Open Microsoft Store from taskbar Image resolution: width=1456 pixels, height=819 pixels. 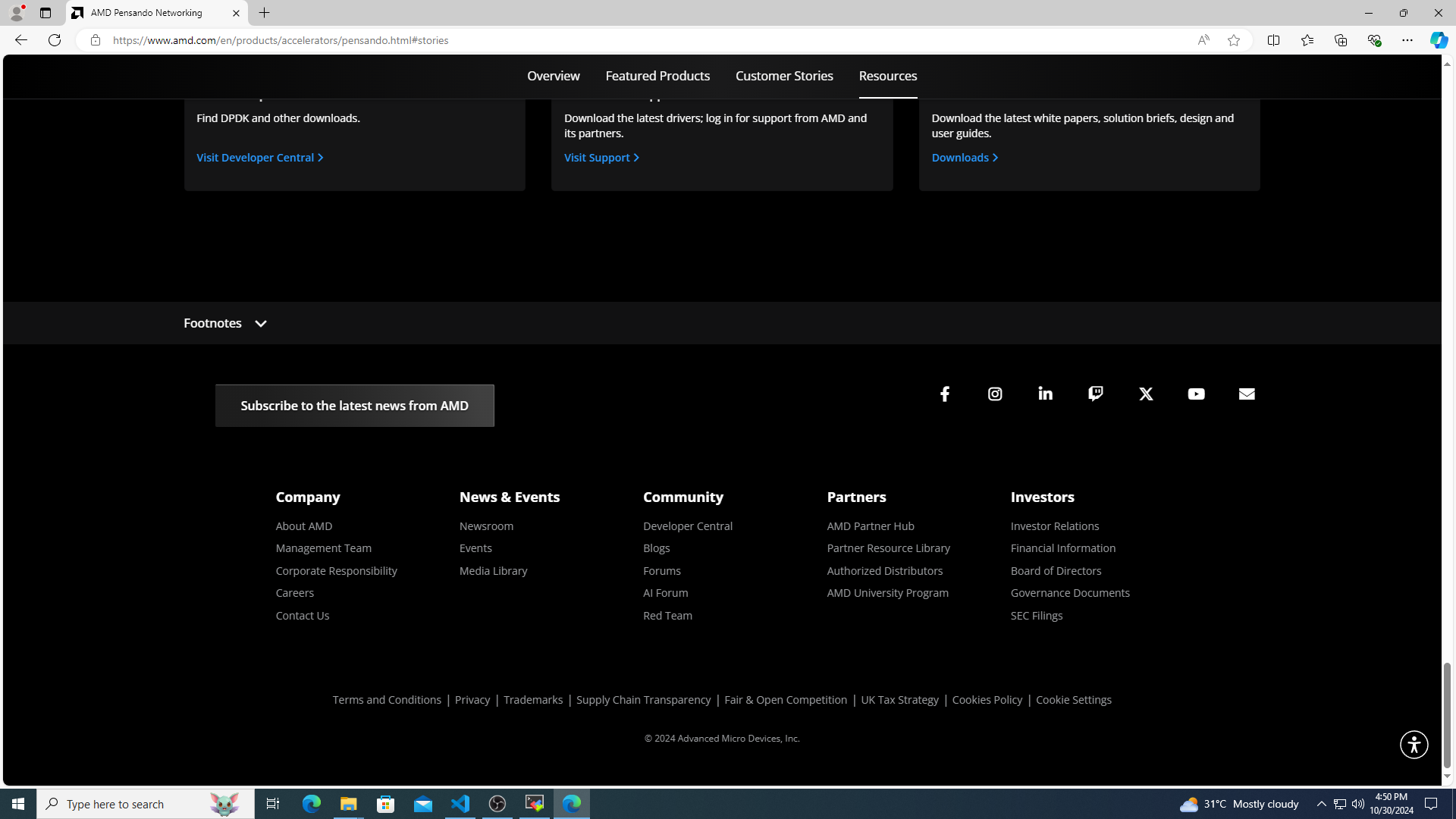point(386,804)
